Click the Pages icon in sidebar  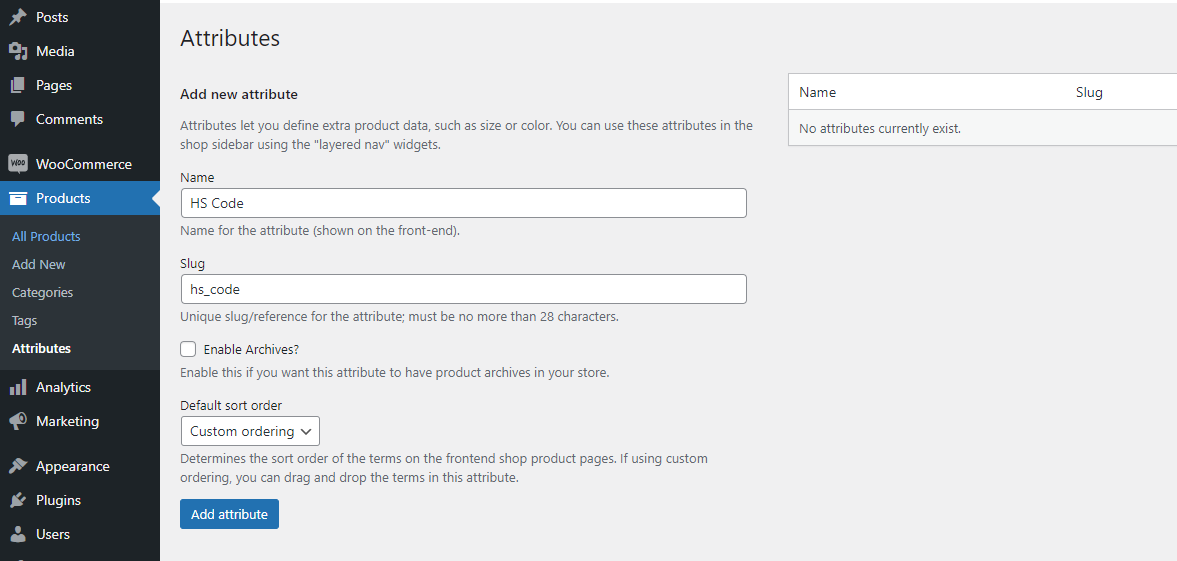point(18,86)
